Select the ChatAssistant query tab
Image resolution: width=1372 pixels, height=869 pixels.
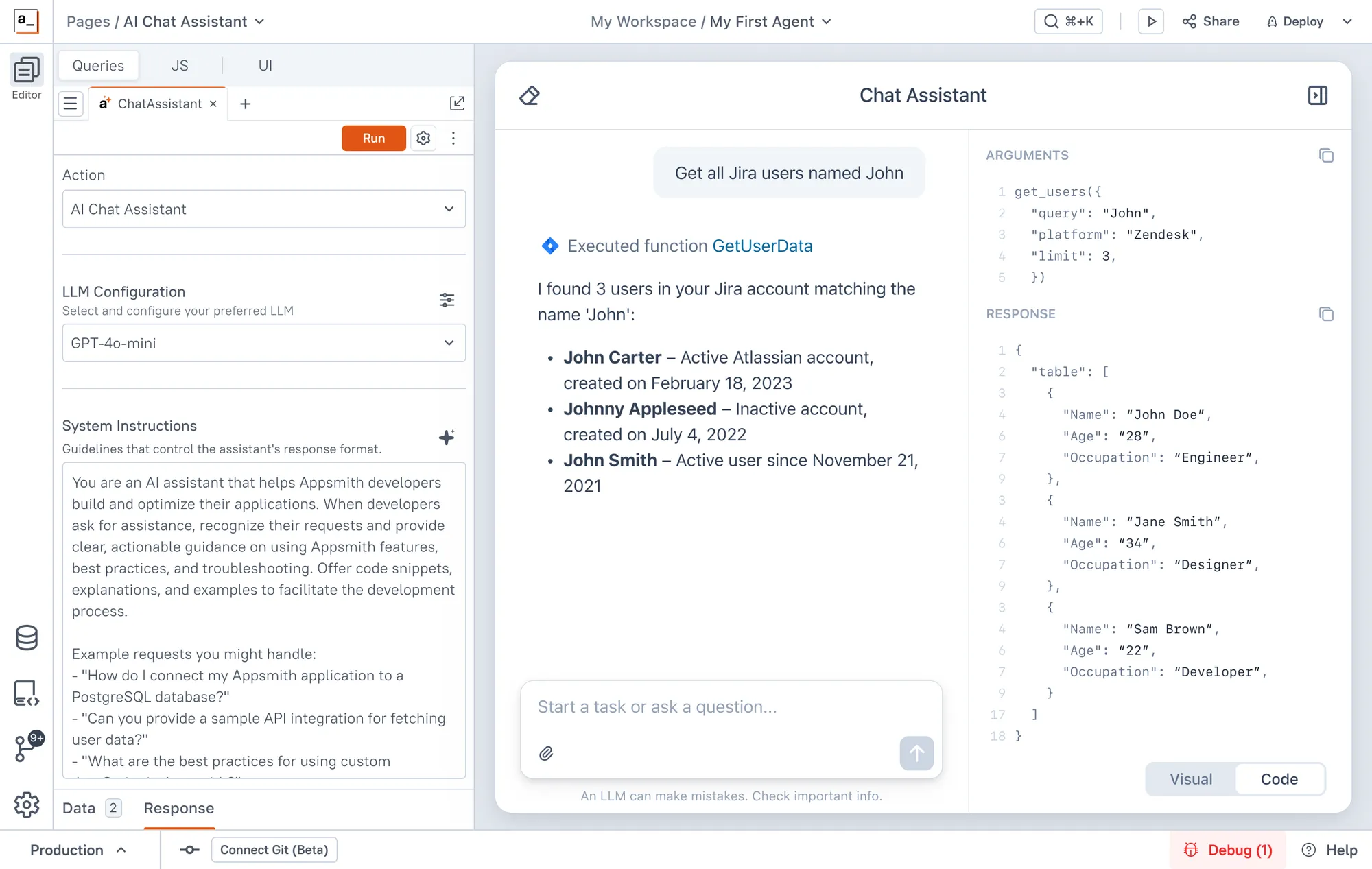tap(159, 104)
